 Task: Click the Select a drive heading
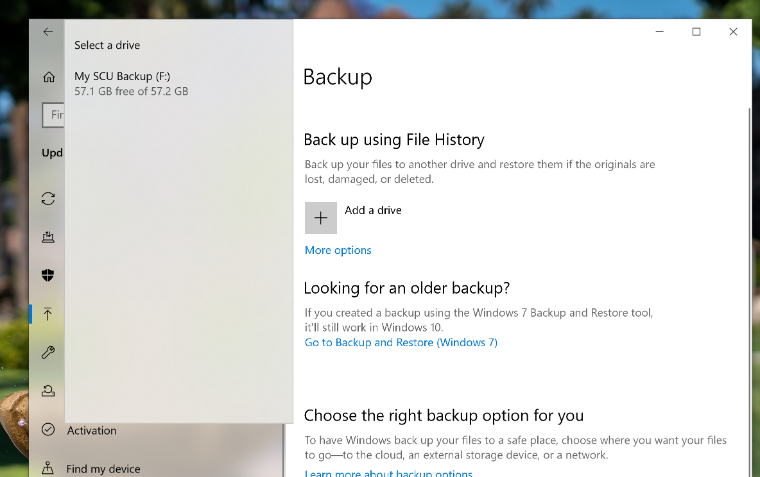click(x=107, y=45)
